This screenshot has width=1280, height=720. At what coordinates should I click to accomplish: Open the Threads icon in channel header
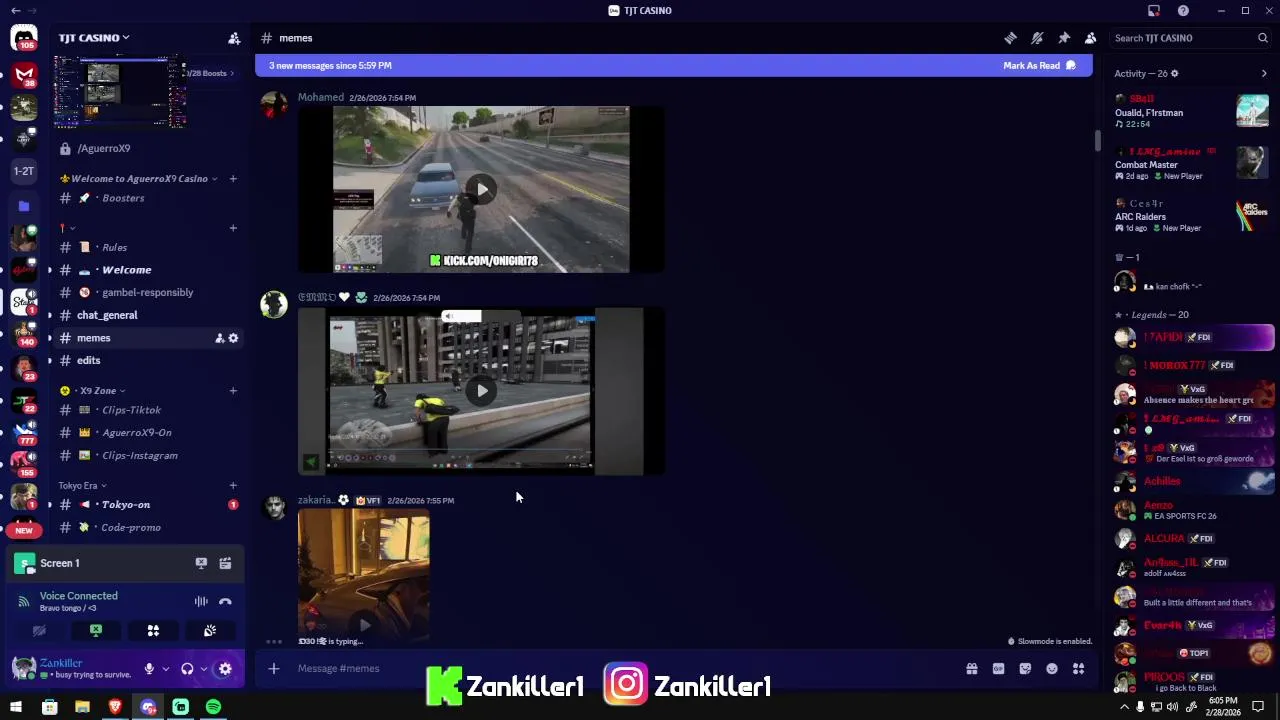(1010, 38)
